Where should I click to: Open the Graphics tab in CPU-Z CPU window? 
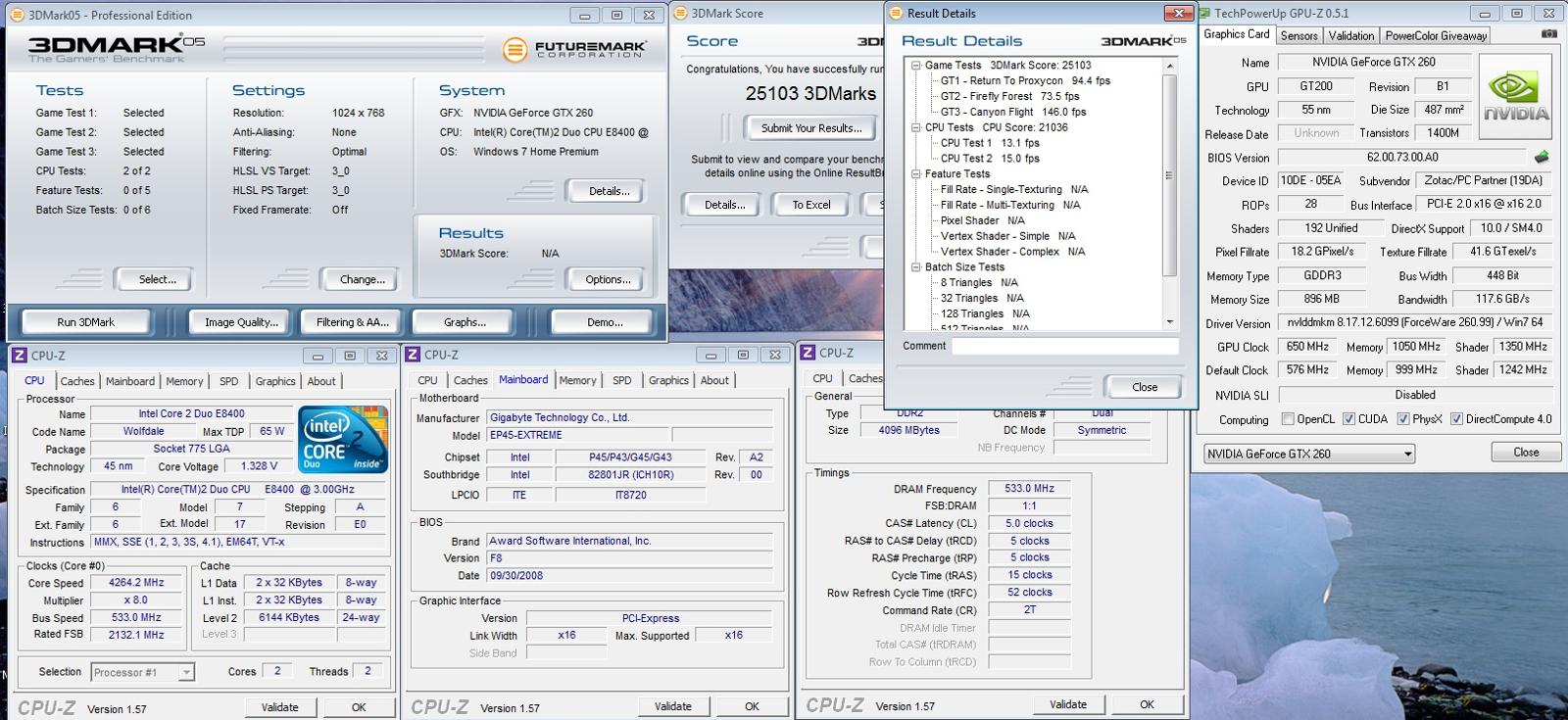pyautogui.click(x=275, y=382)
